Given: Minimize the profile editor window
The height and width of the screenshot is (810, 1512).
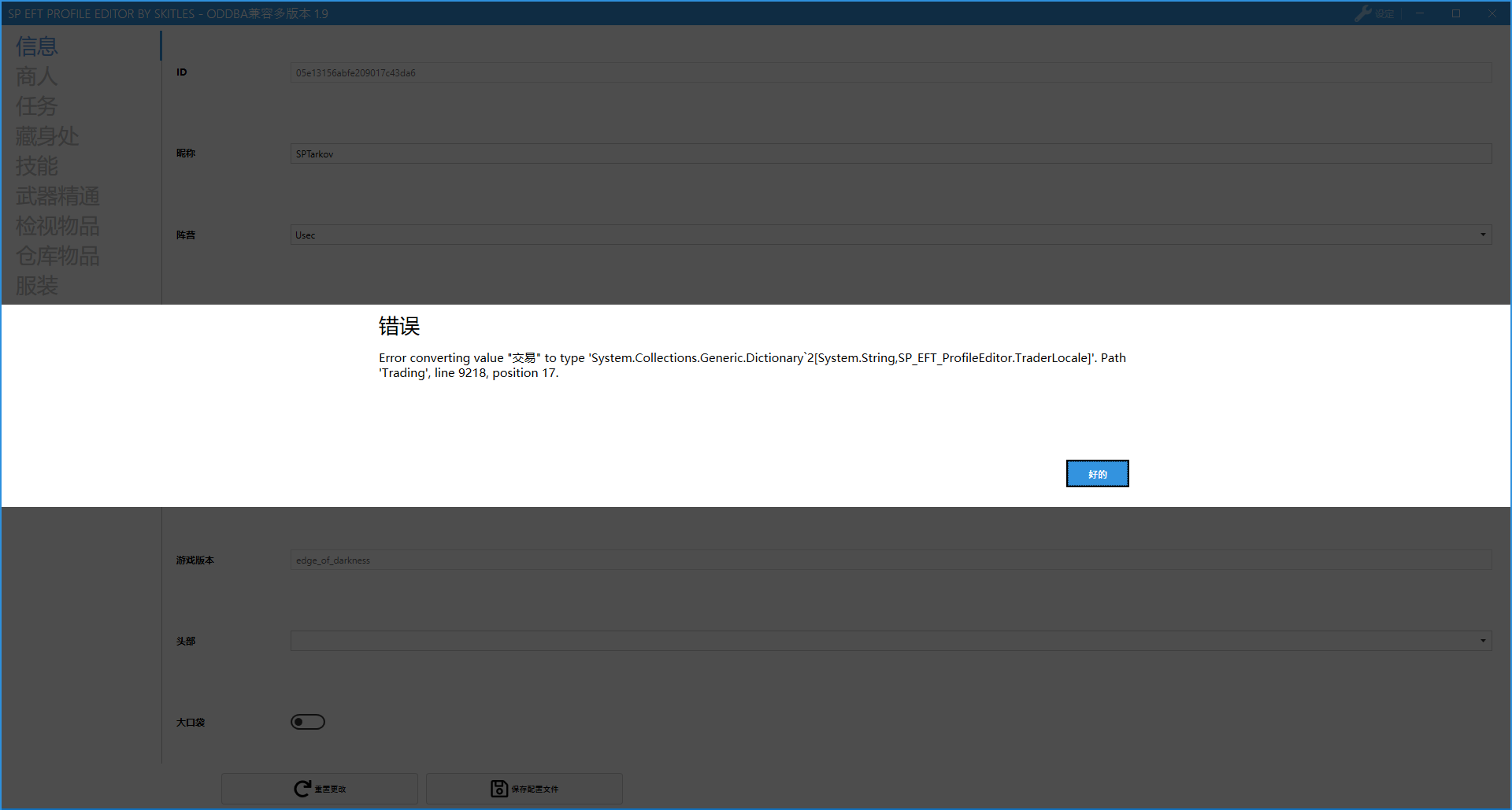Looking at the screenshot, I should [x=1420, y=13].
